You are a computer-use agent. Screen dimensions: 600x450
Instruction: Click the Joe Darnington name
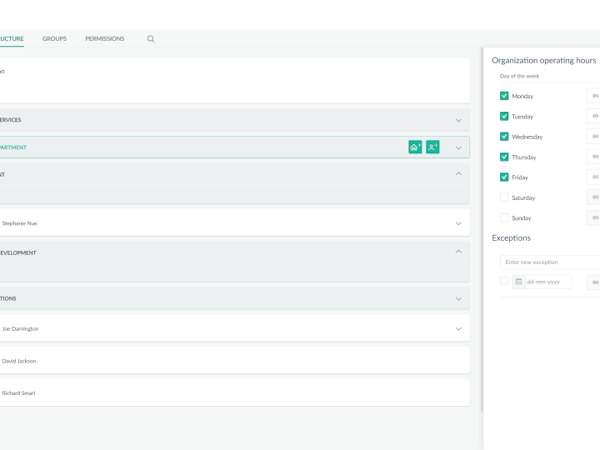tap(20, 329)
